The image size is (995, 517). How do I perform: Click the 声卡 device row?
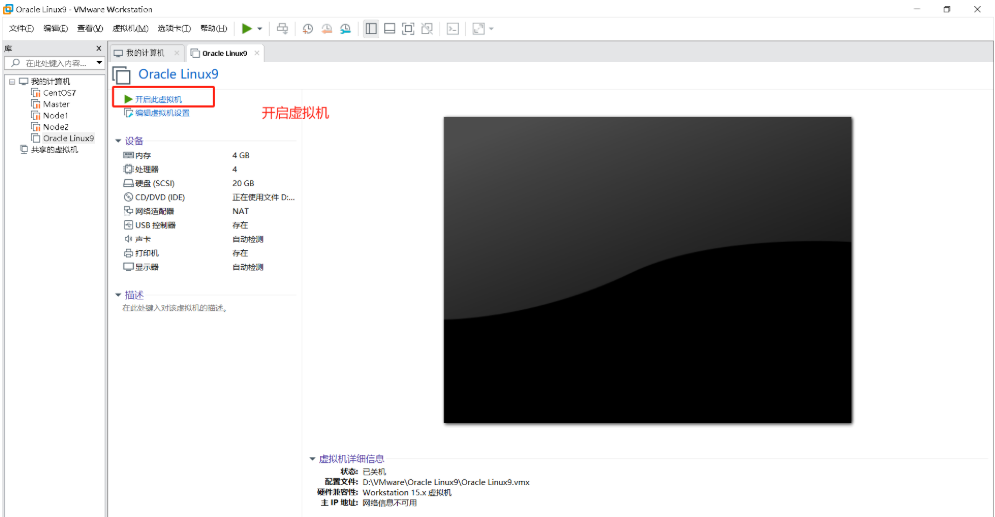click(209, 239)
